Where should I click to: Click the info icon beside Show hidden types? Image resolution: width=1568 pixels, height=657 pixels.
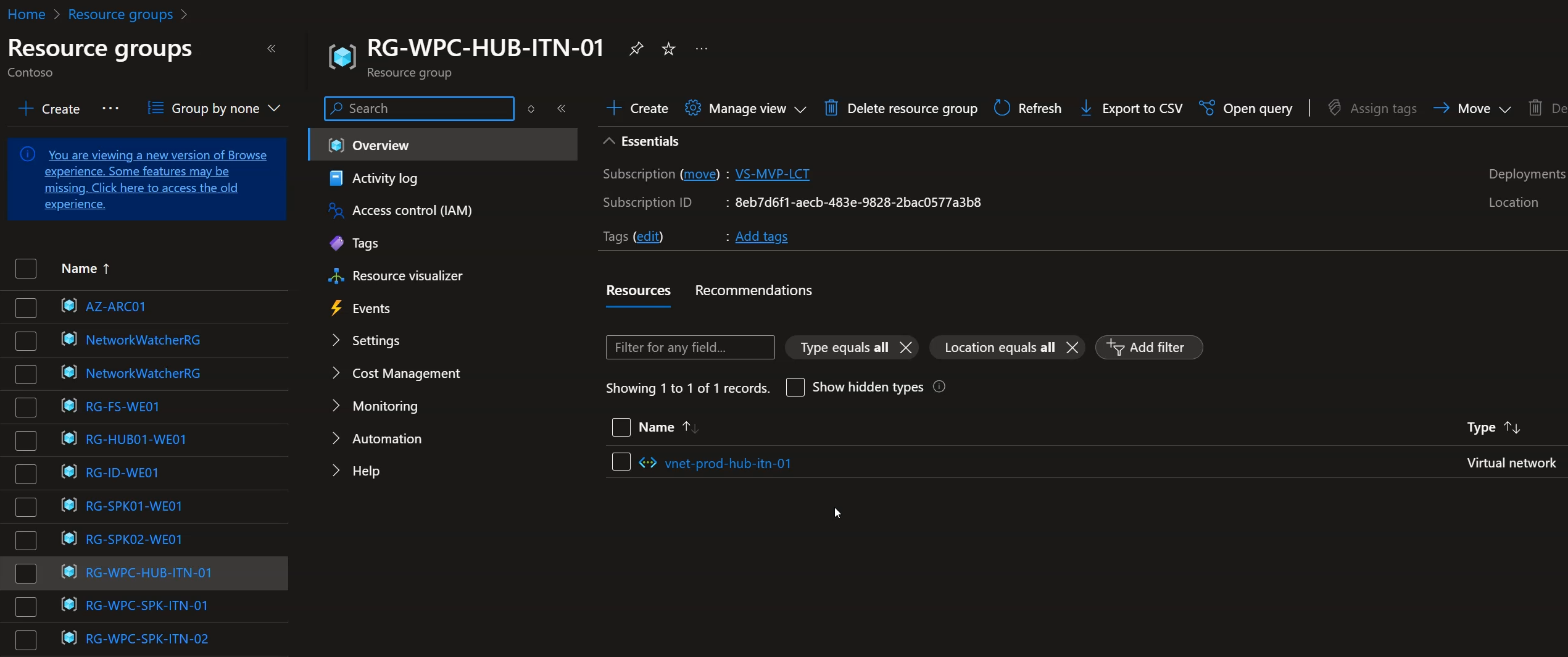click(x=939, y=387)
